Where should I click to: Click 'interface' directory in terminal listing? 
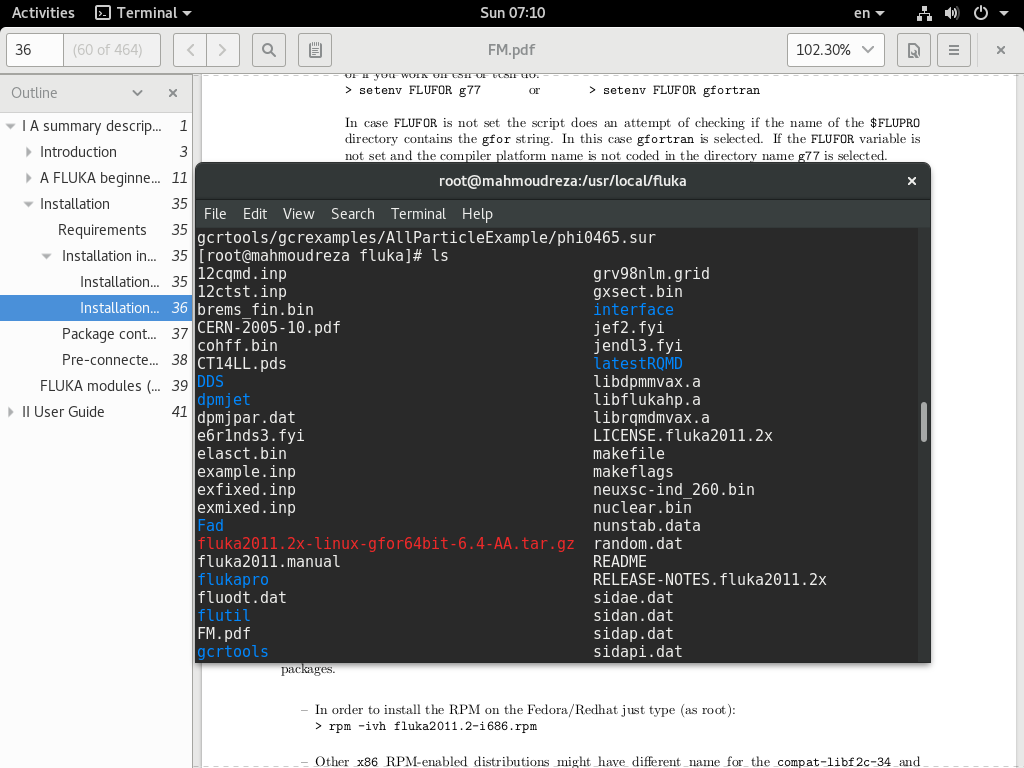633,310
